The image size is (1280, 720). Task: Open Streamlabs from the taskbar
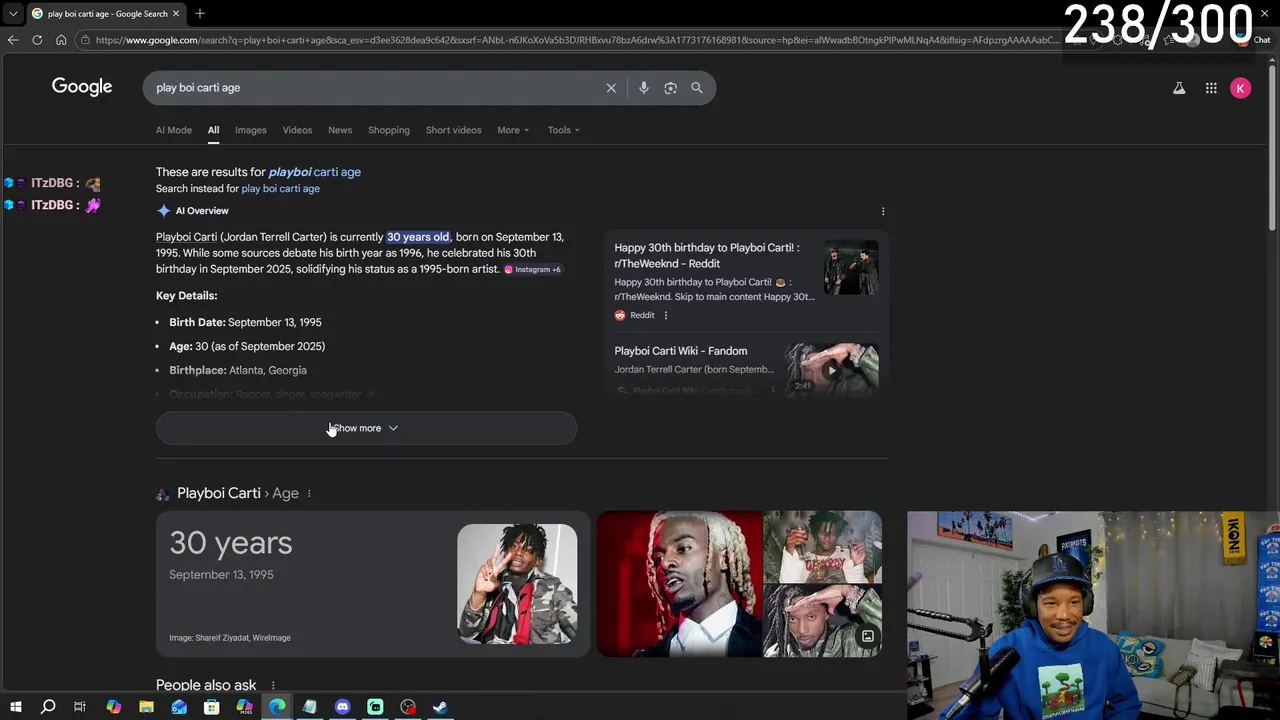pos(375,707)
